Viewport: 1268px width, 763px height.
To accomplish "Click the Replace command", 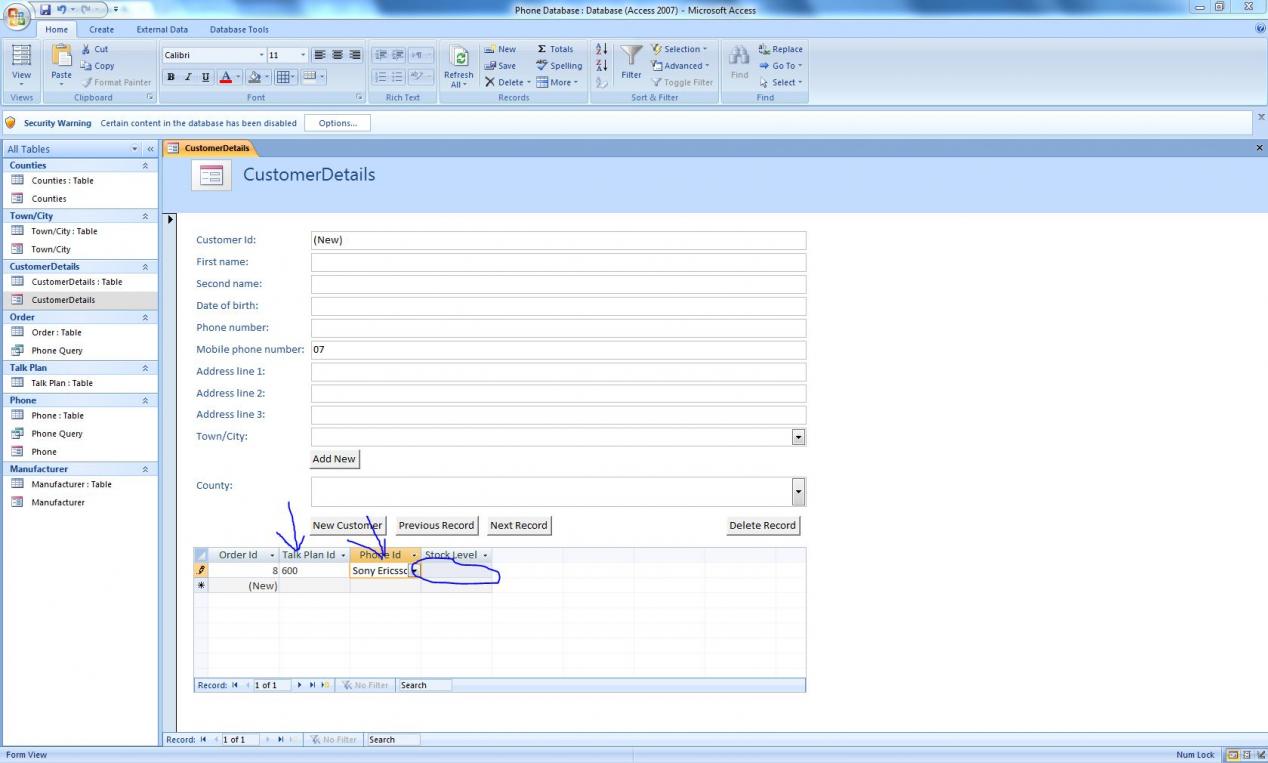I will pos(781,49).
